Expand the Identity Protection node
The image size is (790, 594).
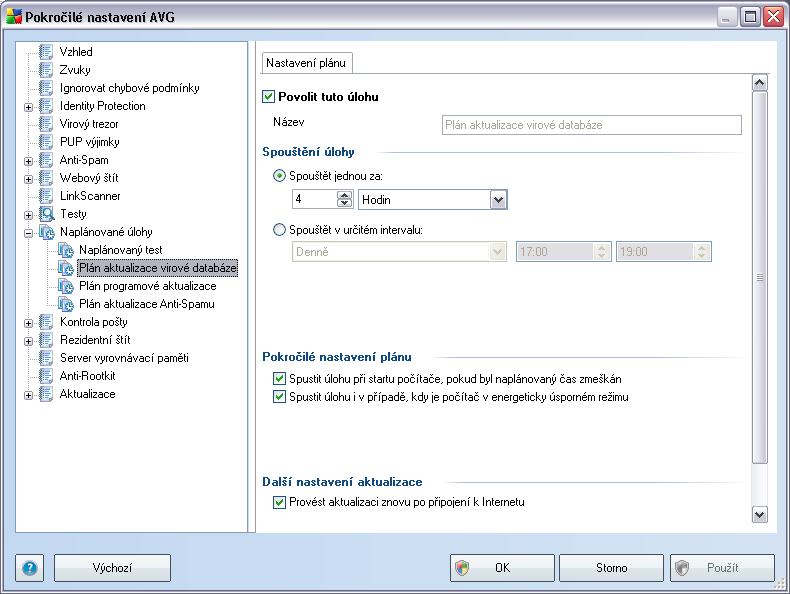[29, 107]
